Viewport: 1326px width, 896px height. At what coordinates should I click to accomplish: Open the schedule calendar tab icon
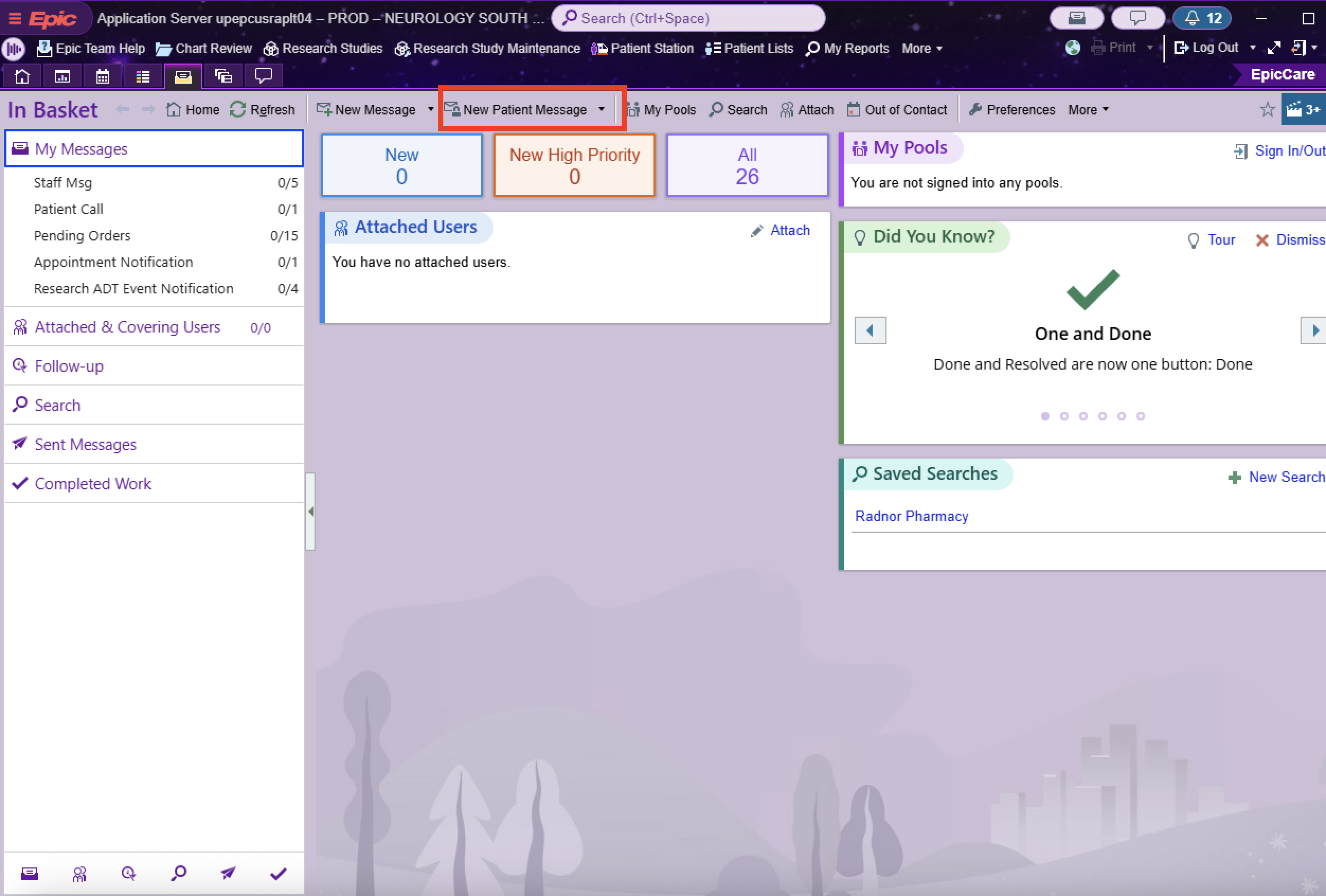click(x=103, y=76)
